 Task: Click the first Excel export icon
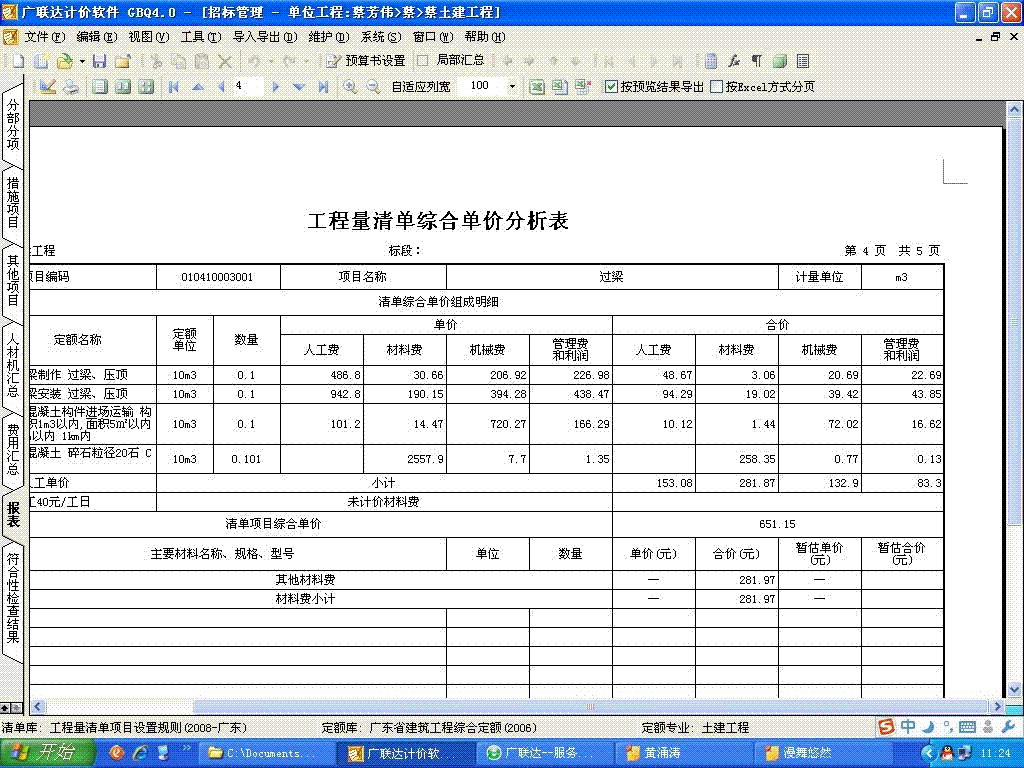[x=536, y=87]
